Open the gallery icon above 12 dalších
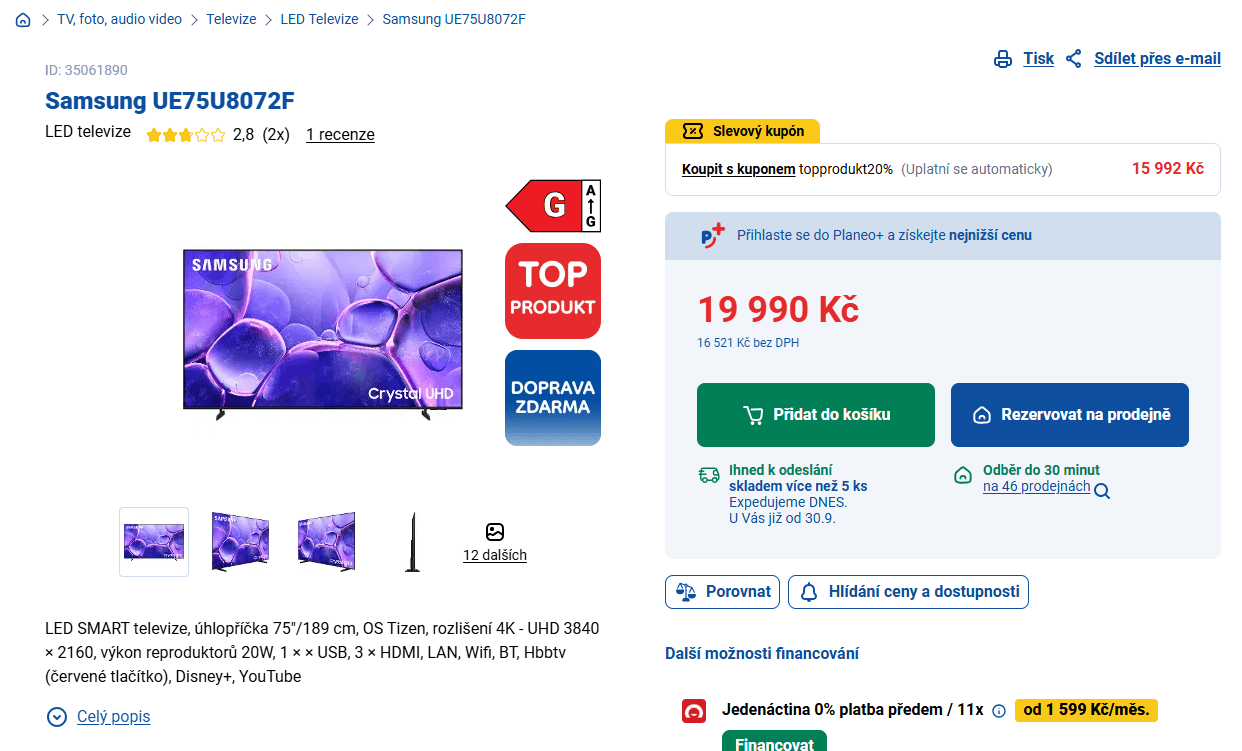Screen dimensions: 1242x751 coord(495,532)
